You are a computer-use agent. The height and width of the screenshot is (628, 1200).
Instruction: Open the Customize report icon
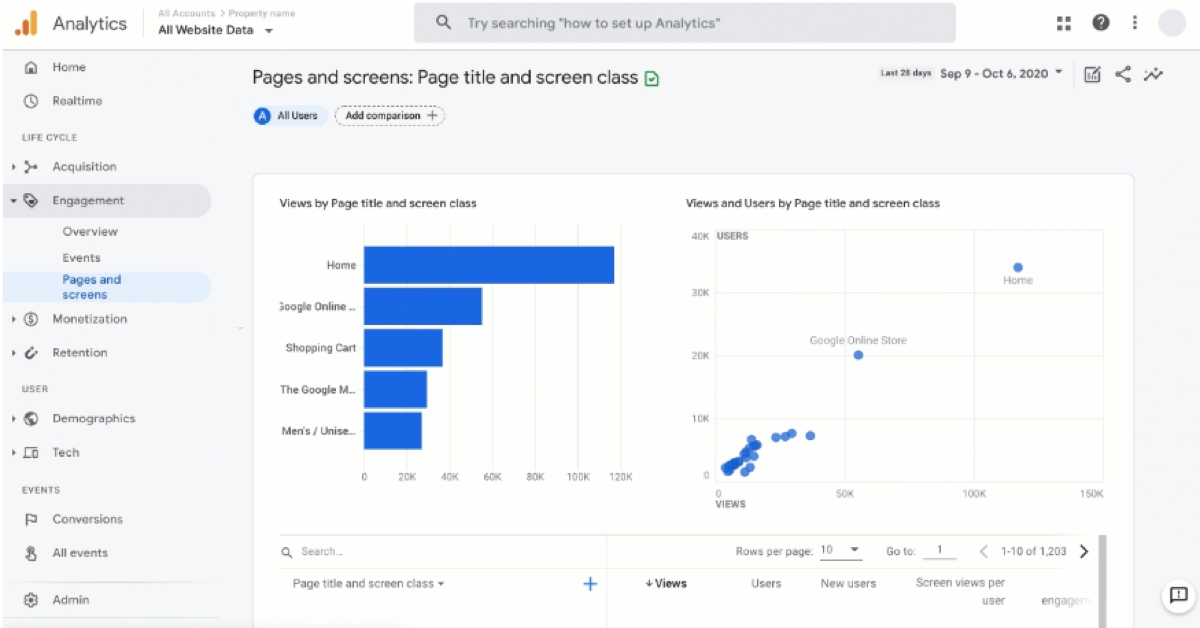click(x=1092, y=74)
